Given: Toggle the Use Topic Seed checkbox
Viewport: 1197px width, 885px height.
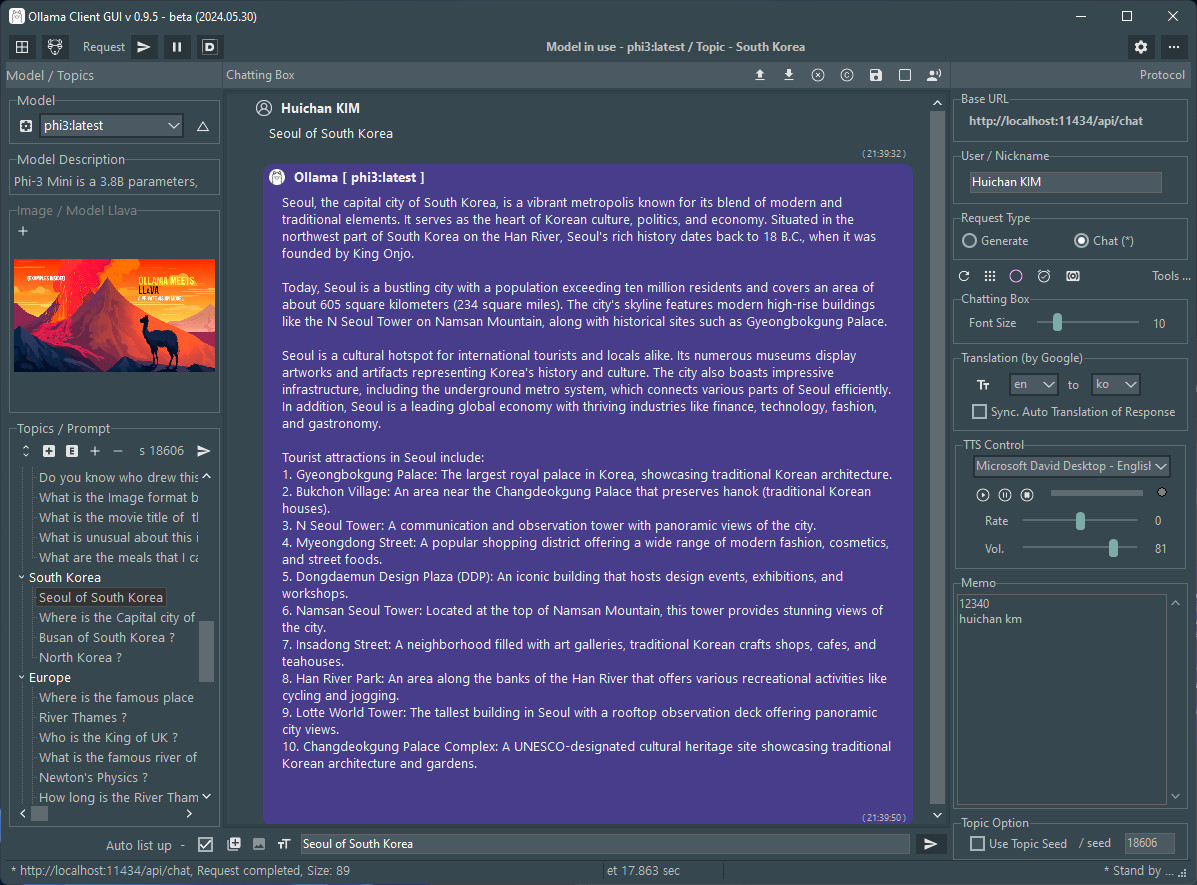Looking at the screenshot, I should click(977, 844).
